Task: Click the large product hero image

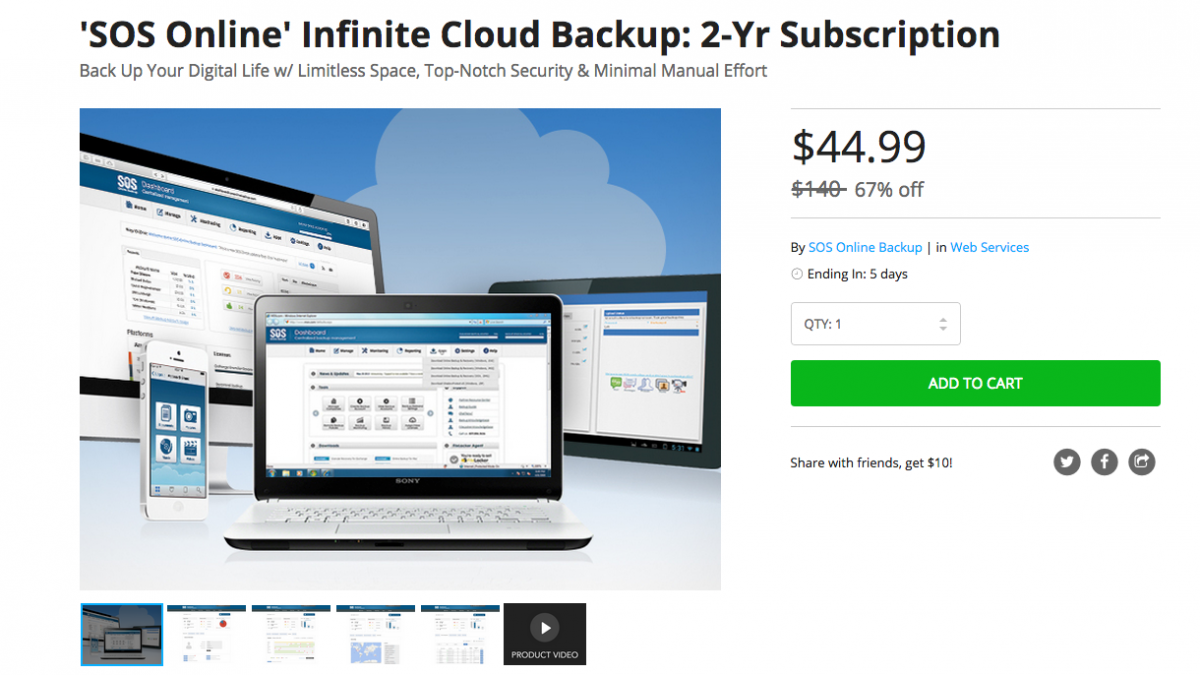Action: (400, 349)
